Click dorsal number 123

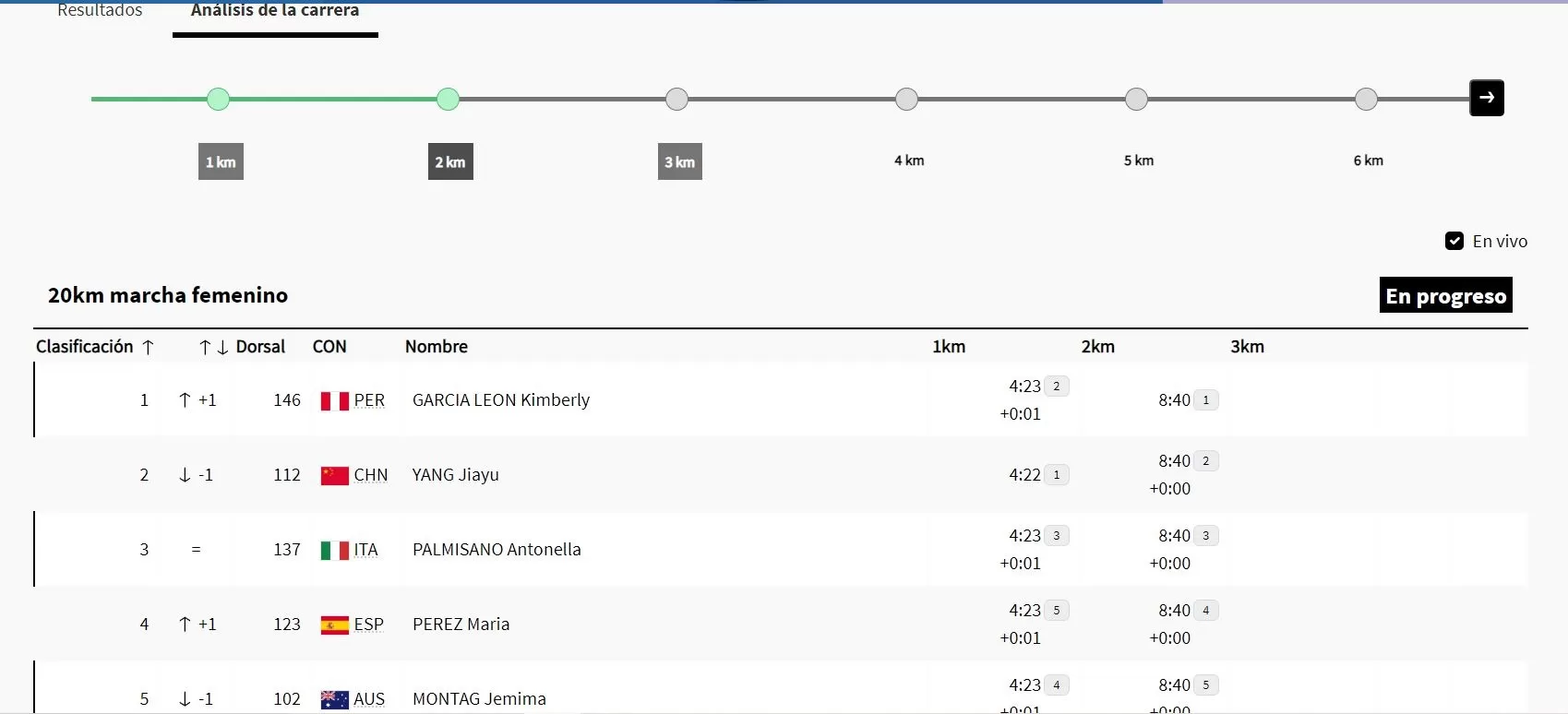coord(287,625)
